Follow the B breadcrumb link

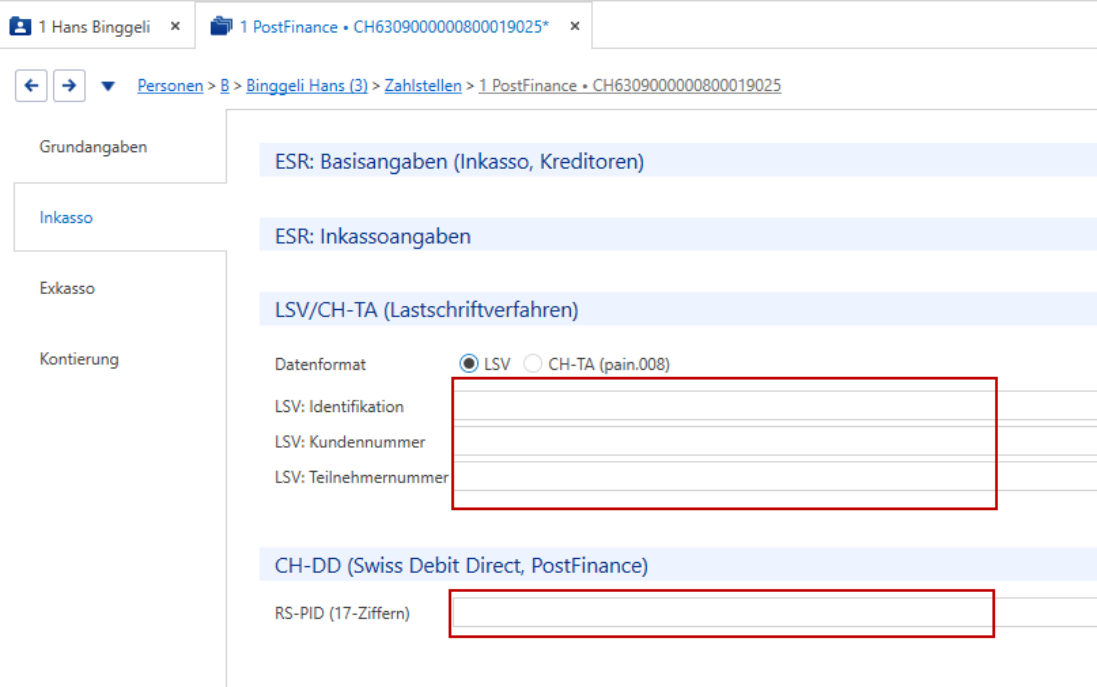pos(225,85)
